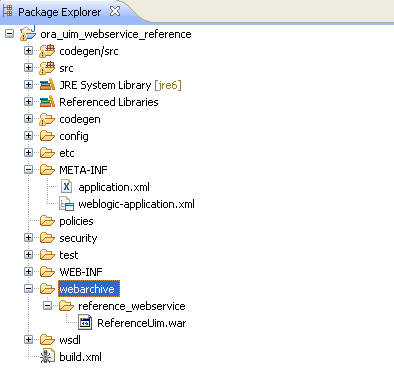
Task: Select Referenced Libraries label
Action: 109,102
